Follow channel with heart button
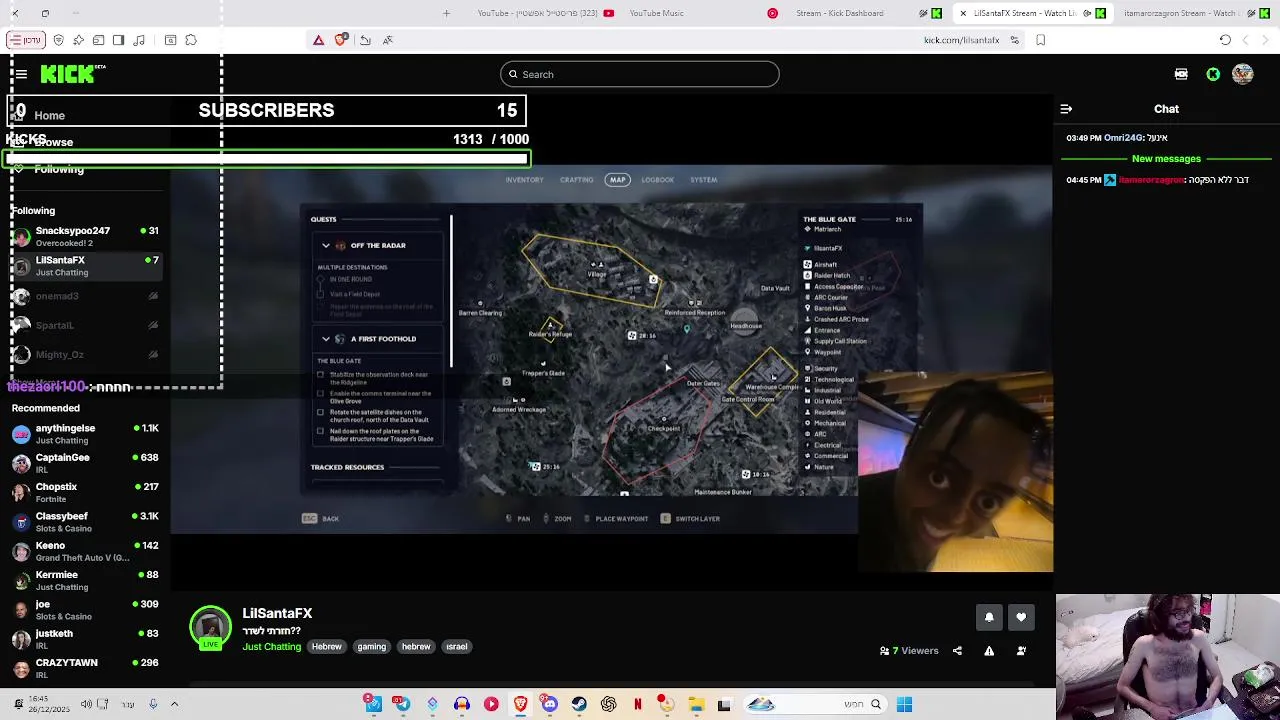 (x=1021, y=618)
